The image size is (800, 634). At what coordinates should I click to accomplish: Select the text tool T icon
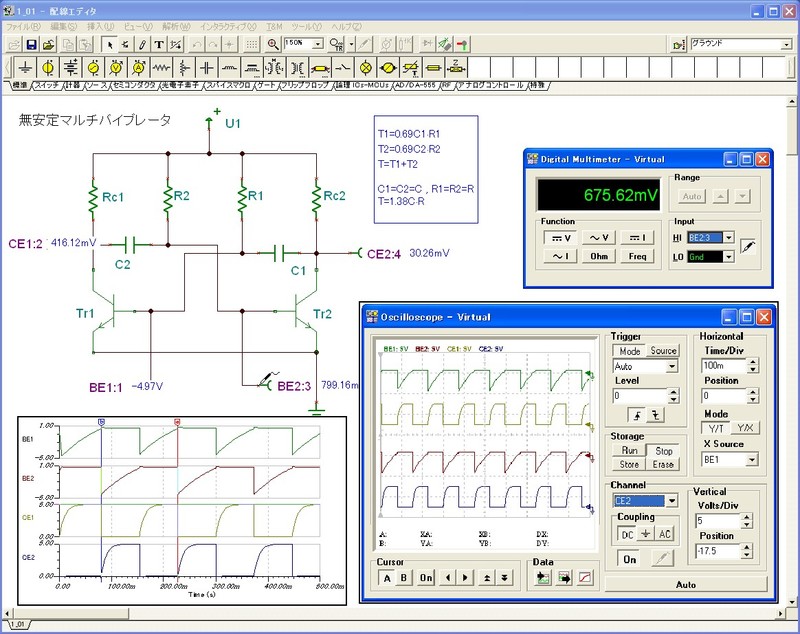(159, 45)
